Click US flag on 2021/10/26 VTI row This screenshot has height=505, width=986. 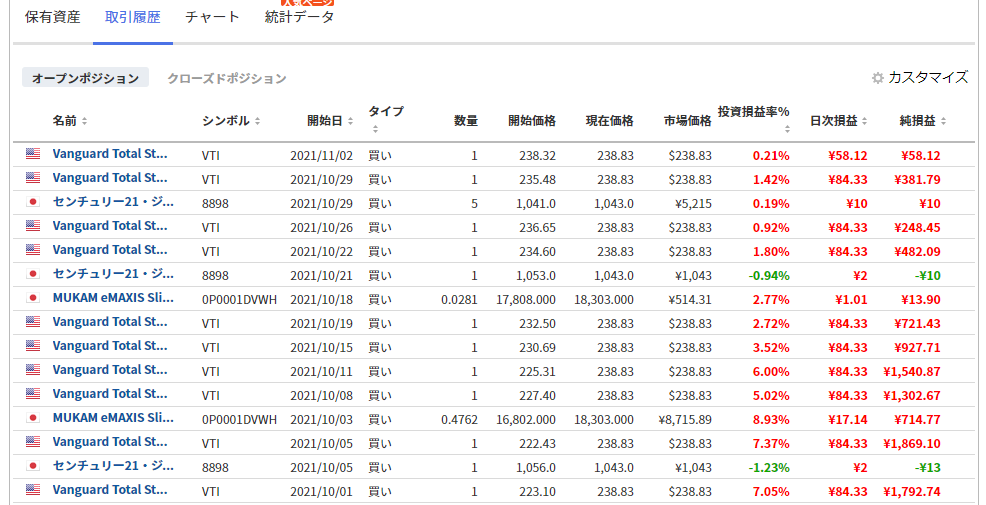[x=33, y=226]
